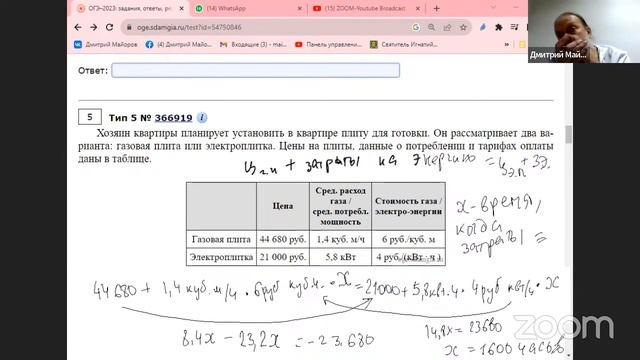Open the Facebook bookmark Дмитрий Майо...

point(179,44)
